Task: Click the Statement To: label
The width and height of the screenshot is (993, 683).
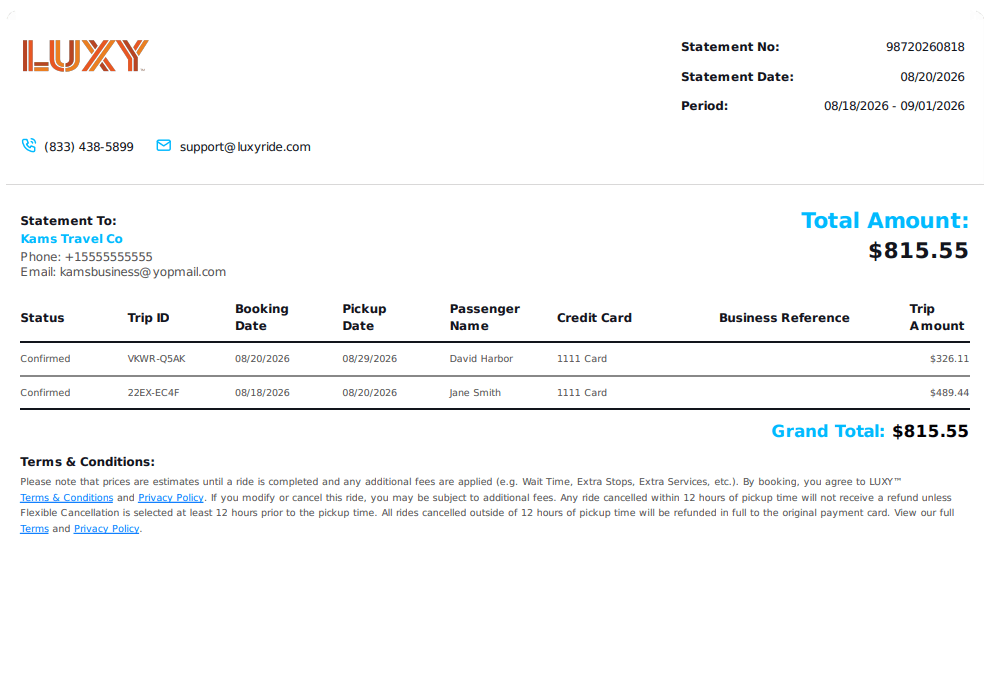Action: pos(68,221)
